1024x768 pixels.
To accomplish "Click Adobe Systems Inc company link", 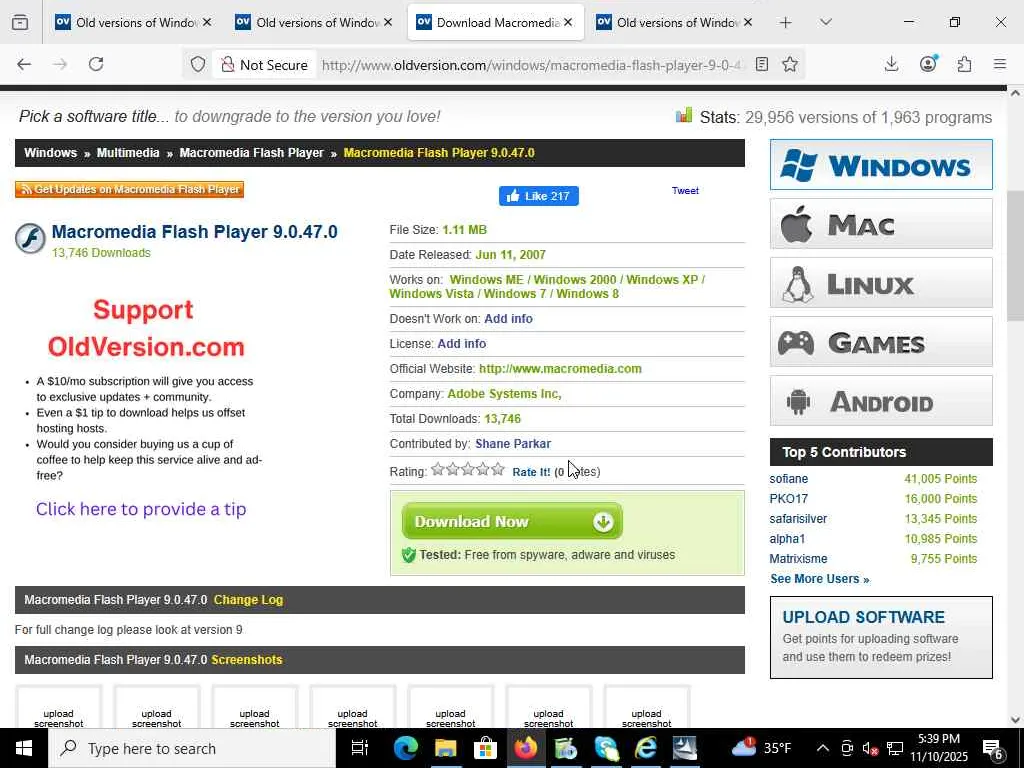I will click(x=504, y=394).
